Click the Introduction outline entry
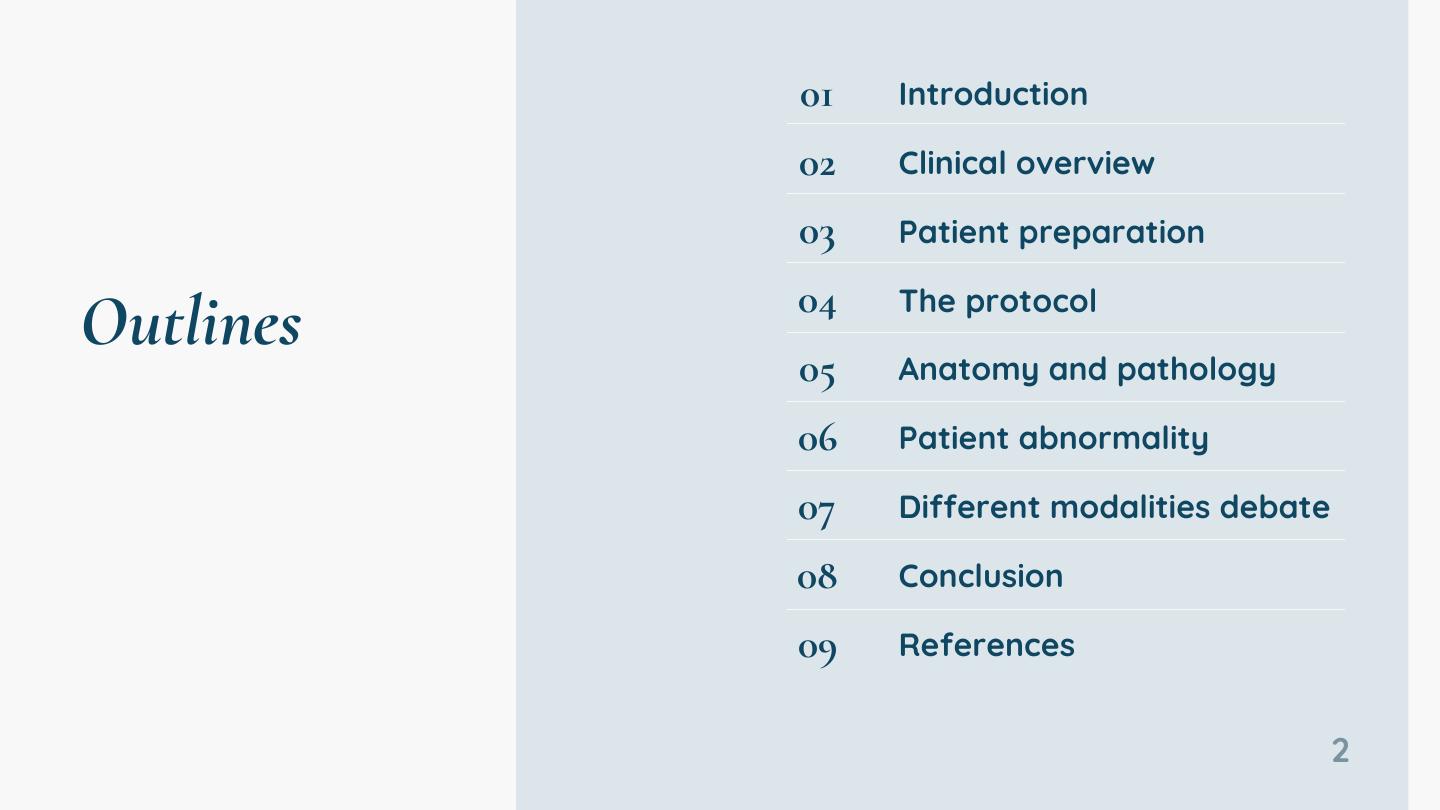 (992, 94)
